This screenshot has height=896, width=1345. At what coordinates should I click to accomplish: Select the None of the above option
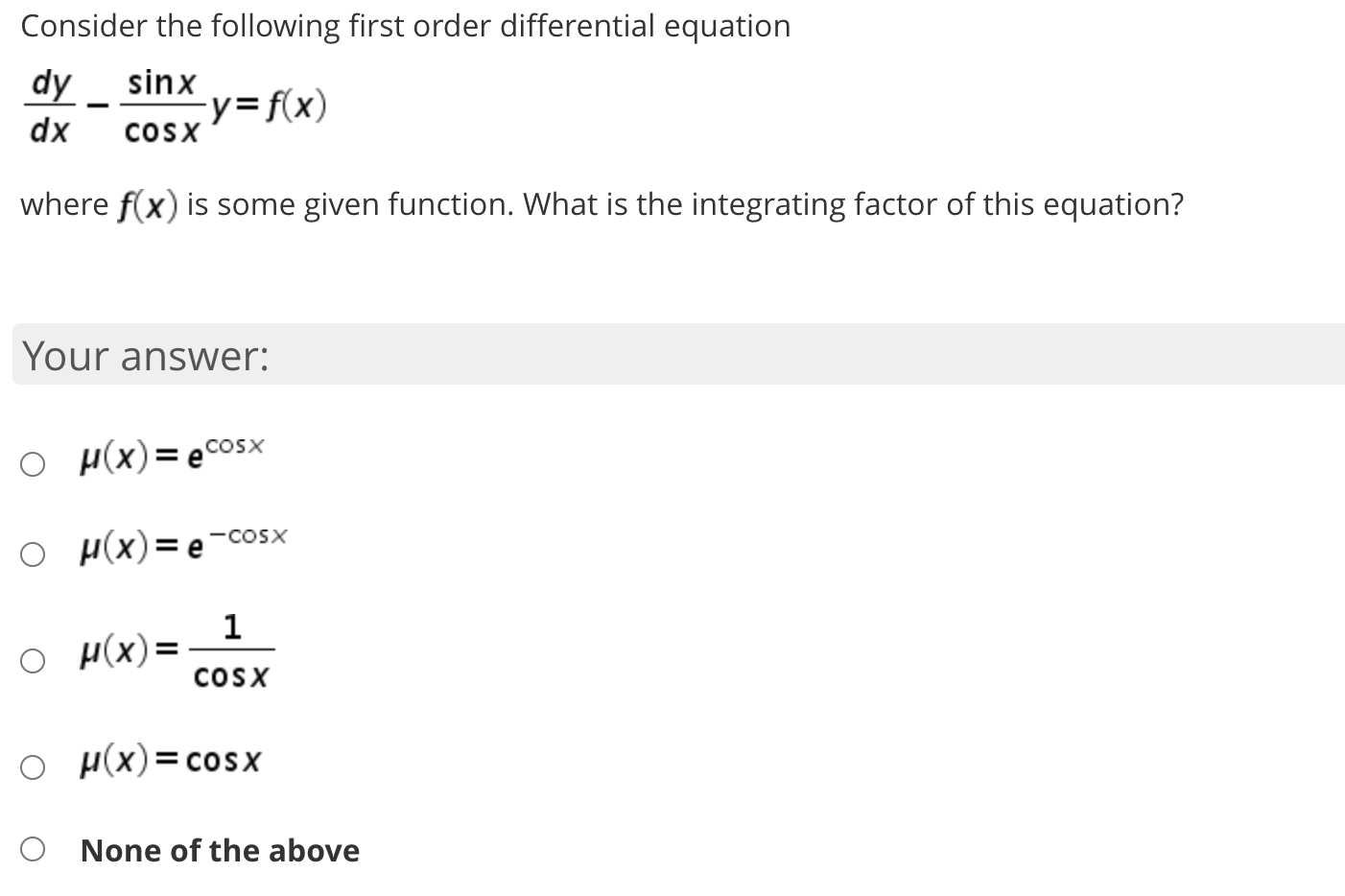click(32, 848)
